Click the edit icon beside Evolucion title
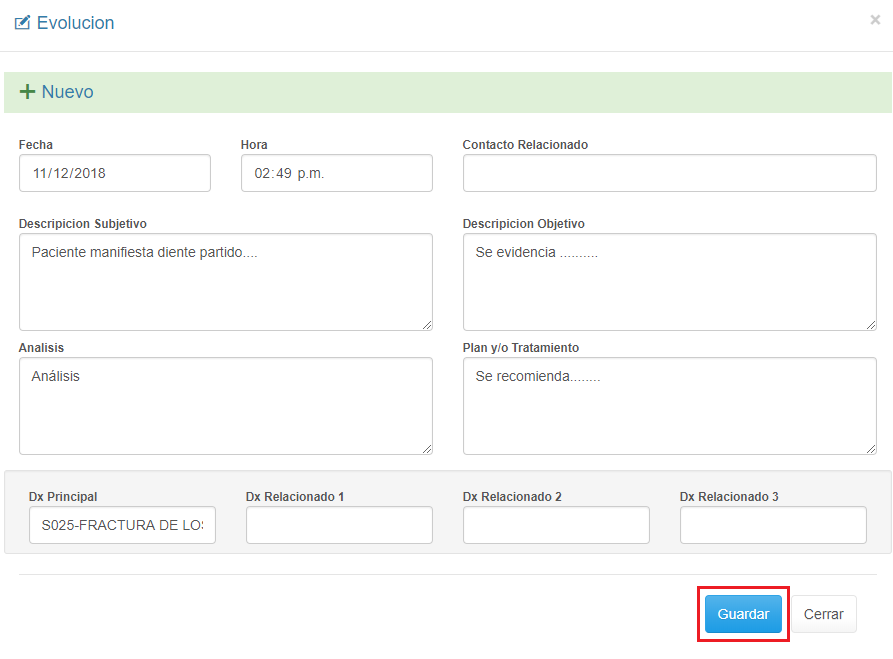The height and width of the screenshot is (659, 893). pyautogui.click(x=22, y=22)
